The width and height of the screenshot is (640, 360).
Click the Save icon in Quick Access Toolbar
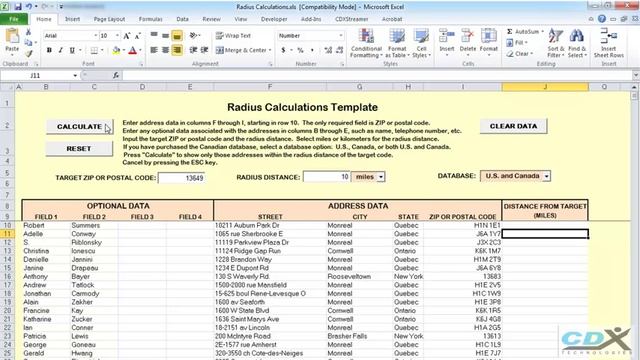click(18, 7)
